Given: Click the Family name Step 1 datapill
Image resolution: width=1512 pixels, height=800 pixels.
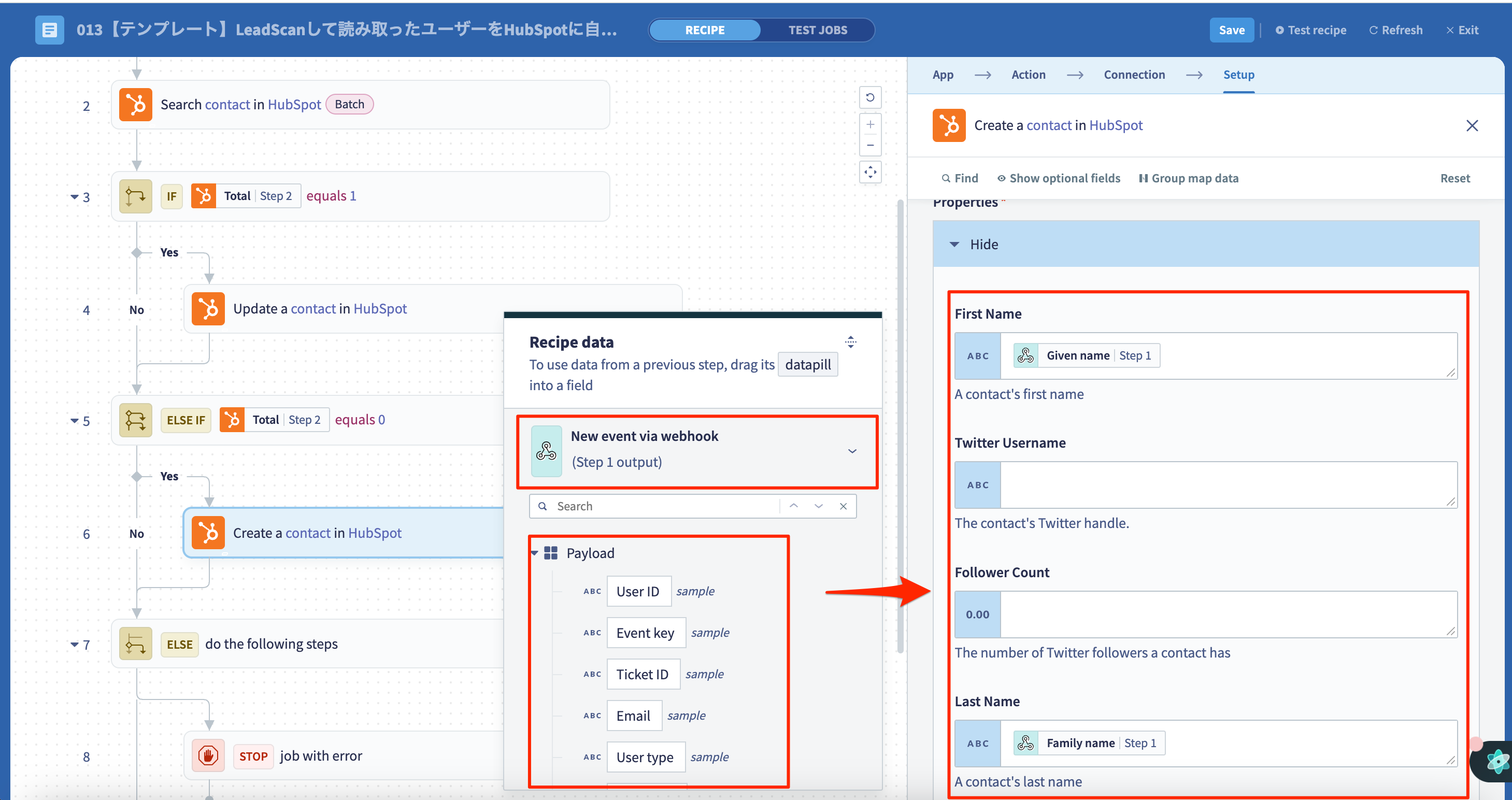Looking at the screenshot, I should (1089, 743).
